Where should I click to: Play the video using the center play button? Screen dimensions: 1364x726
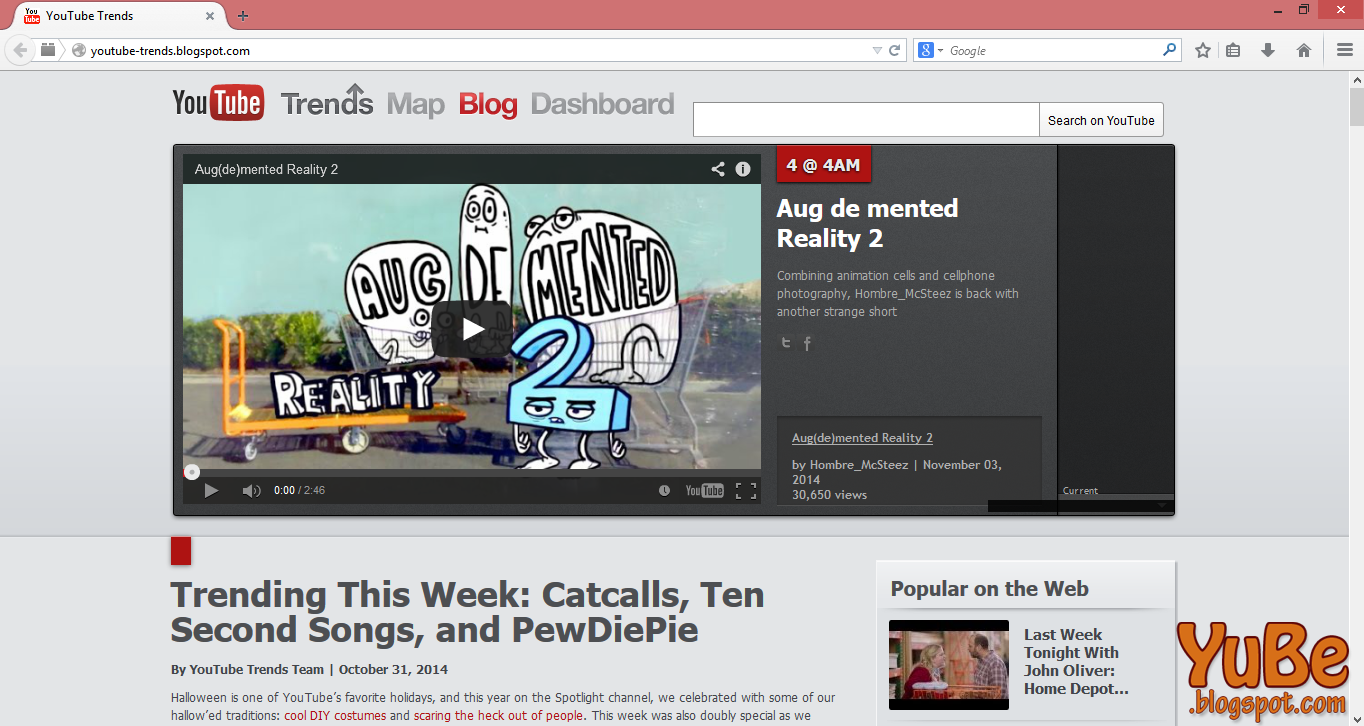pyautogui.click(x=472, y=329)
